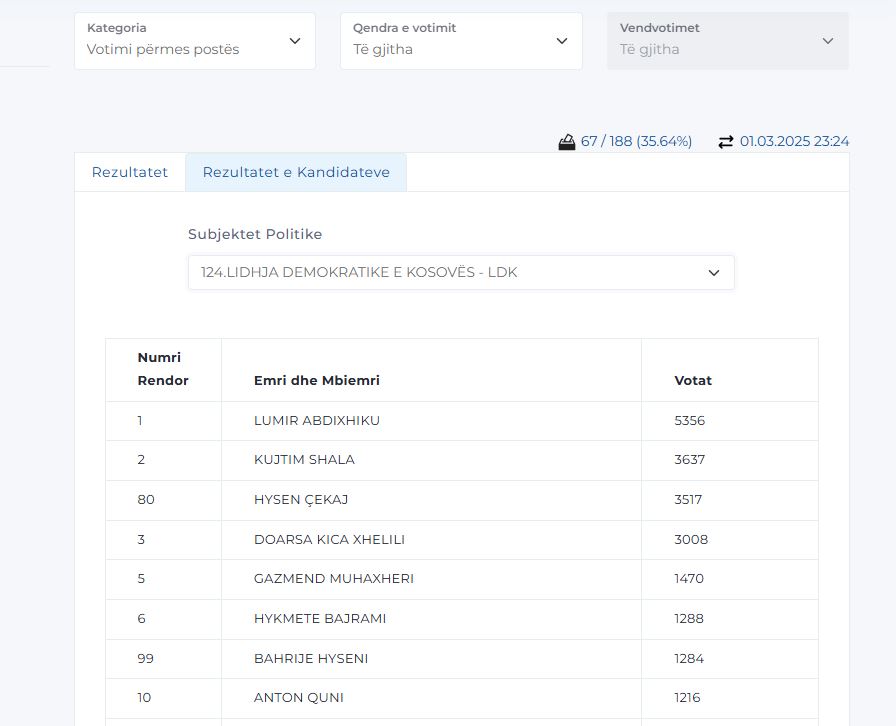Click the 01.03.2025 23:24 update timestamp
896x726 pixels.
coord(794,142)
